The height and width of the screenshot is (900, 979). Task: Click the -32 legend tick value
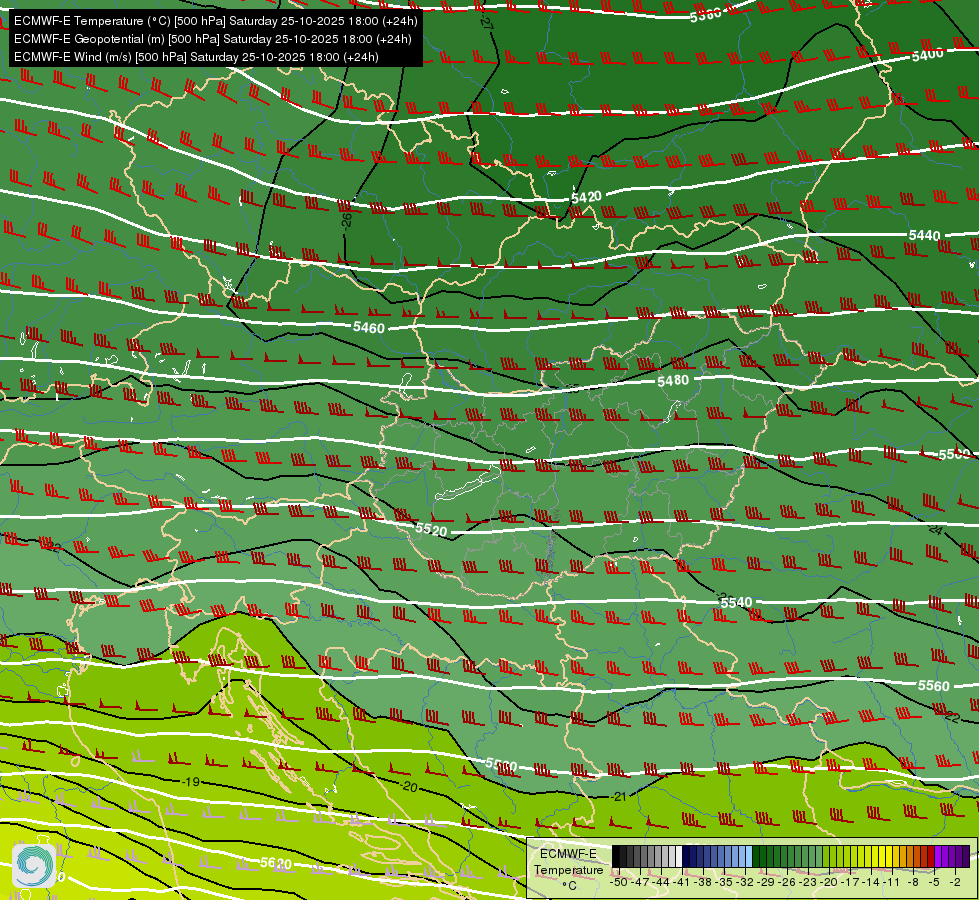coord(745,883)
